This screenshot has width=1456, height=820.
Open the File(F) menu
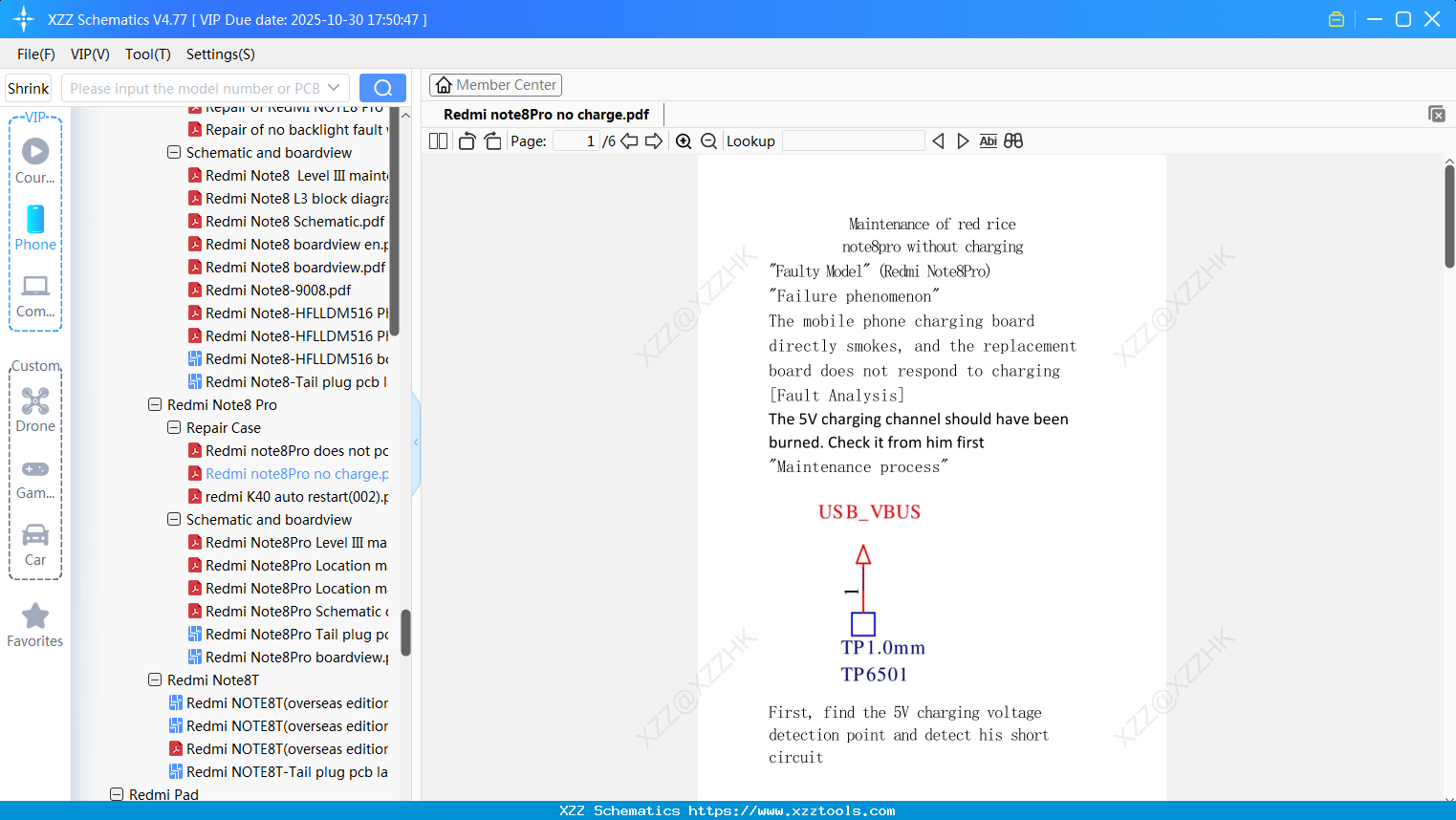[x=36, y=54]
